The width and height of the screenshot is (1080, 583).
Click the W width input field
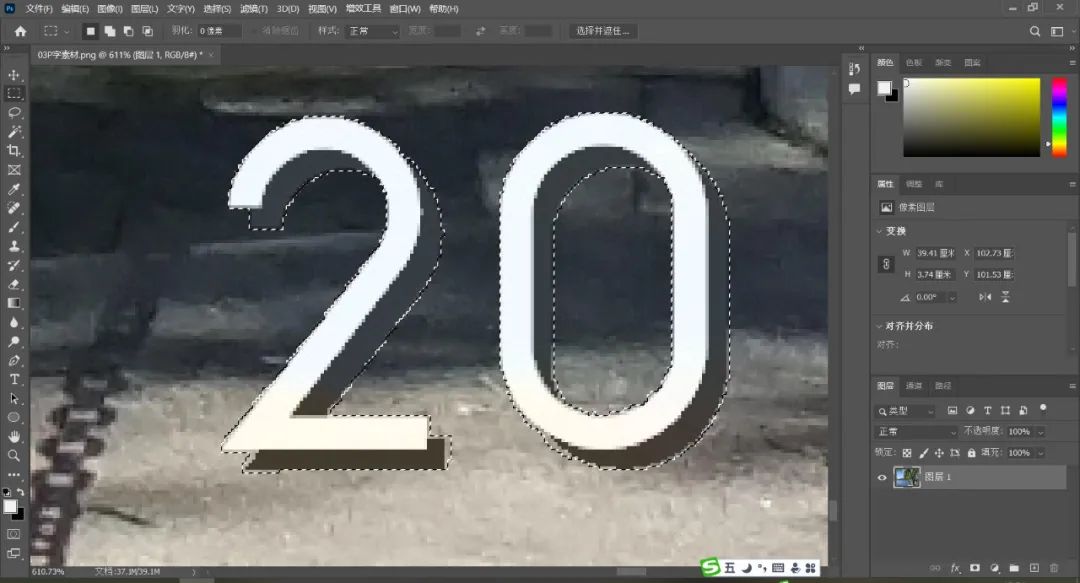pos(936,253)
